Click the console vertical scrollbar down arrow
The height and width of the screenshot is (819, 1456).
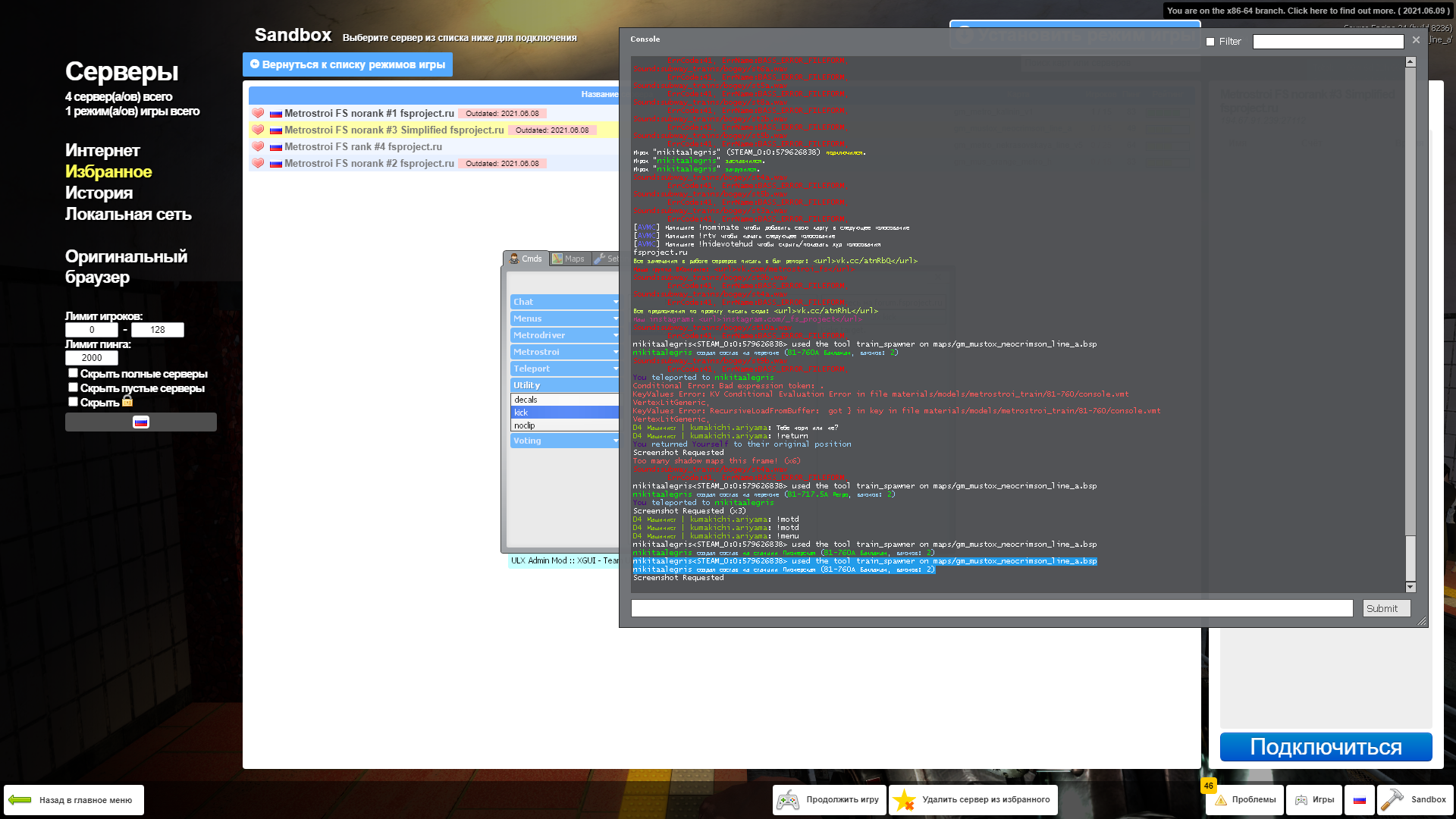(x=1410, y=587)
